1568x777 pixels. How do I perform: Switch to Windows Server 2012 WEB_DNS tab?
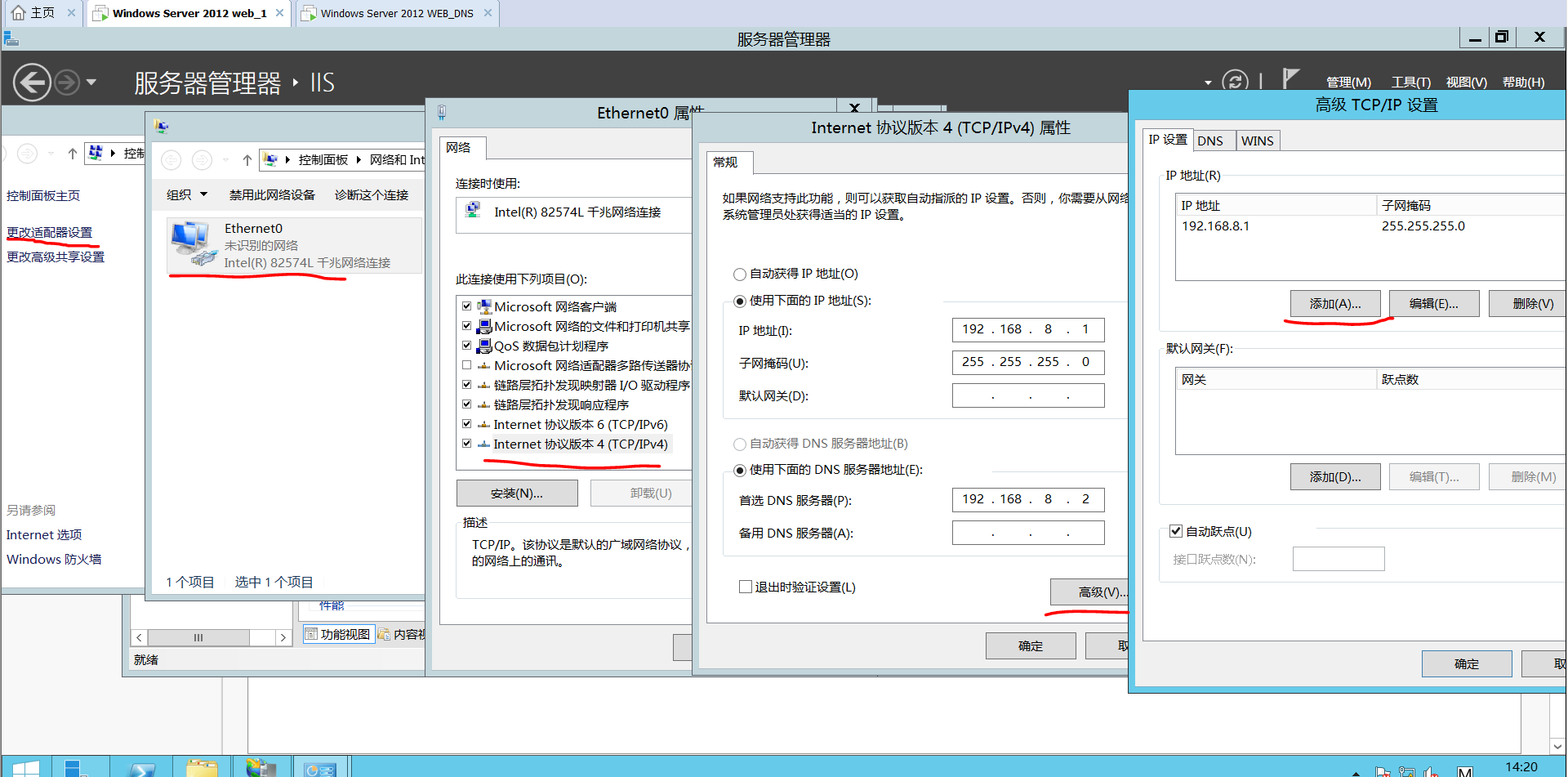397,13
